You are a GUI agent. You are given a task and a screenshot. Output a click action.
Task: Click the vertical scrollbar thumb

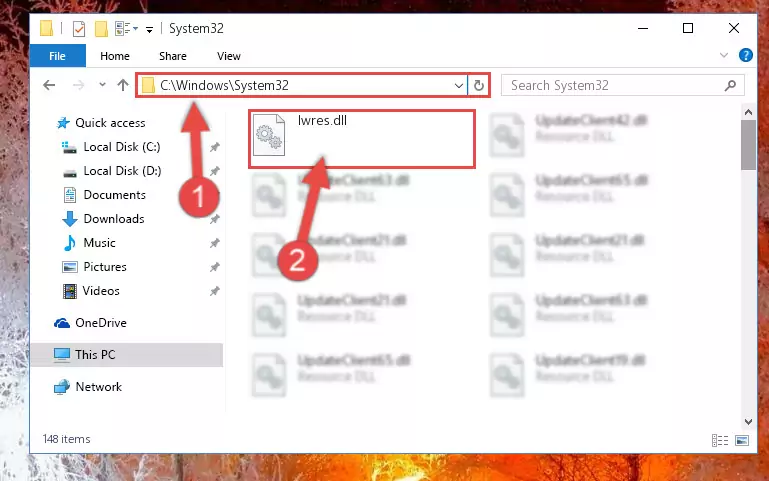click(x=748, y=145)
